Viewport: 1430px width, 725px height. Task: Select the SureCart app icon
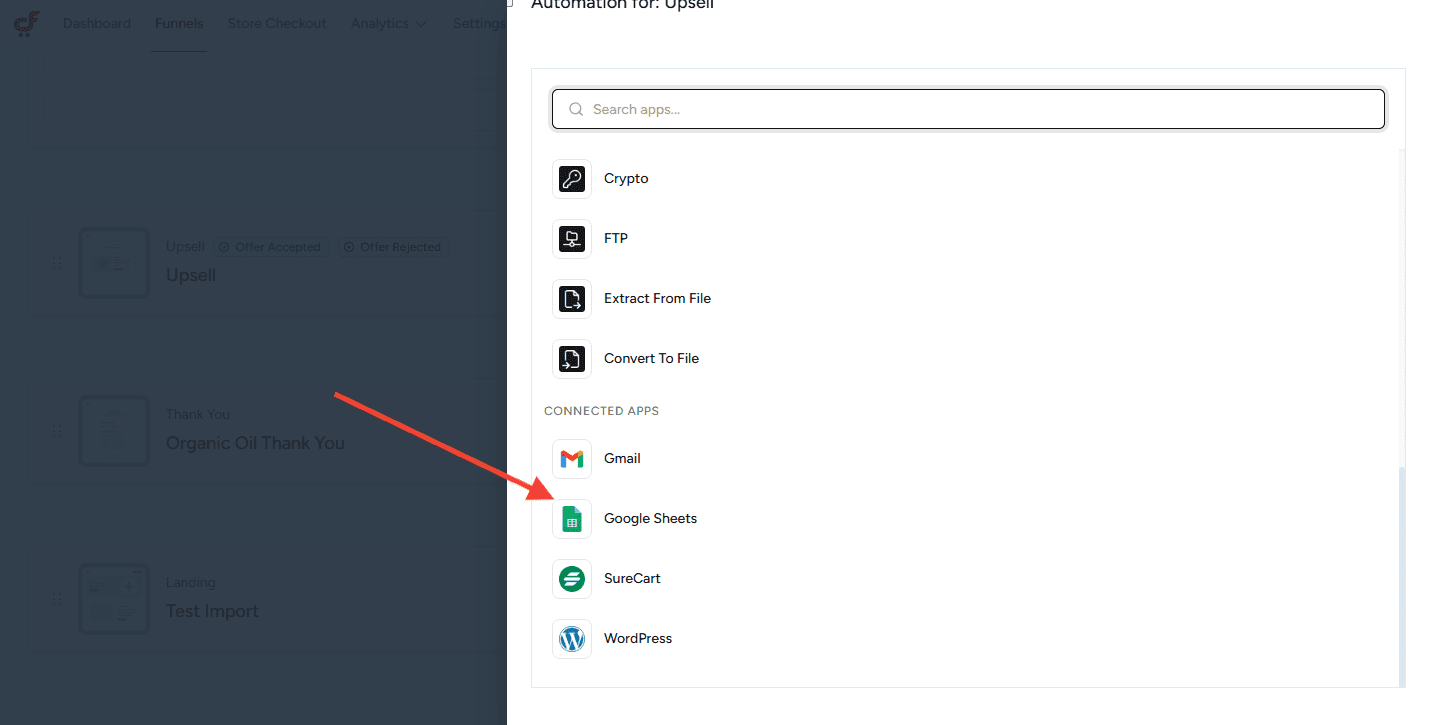[572, 579]
